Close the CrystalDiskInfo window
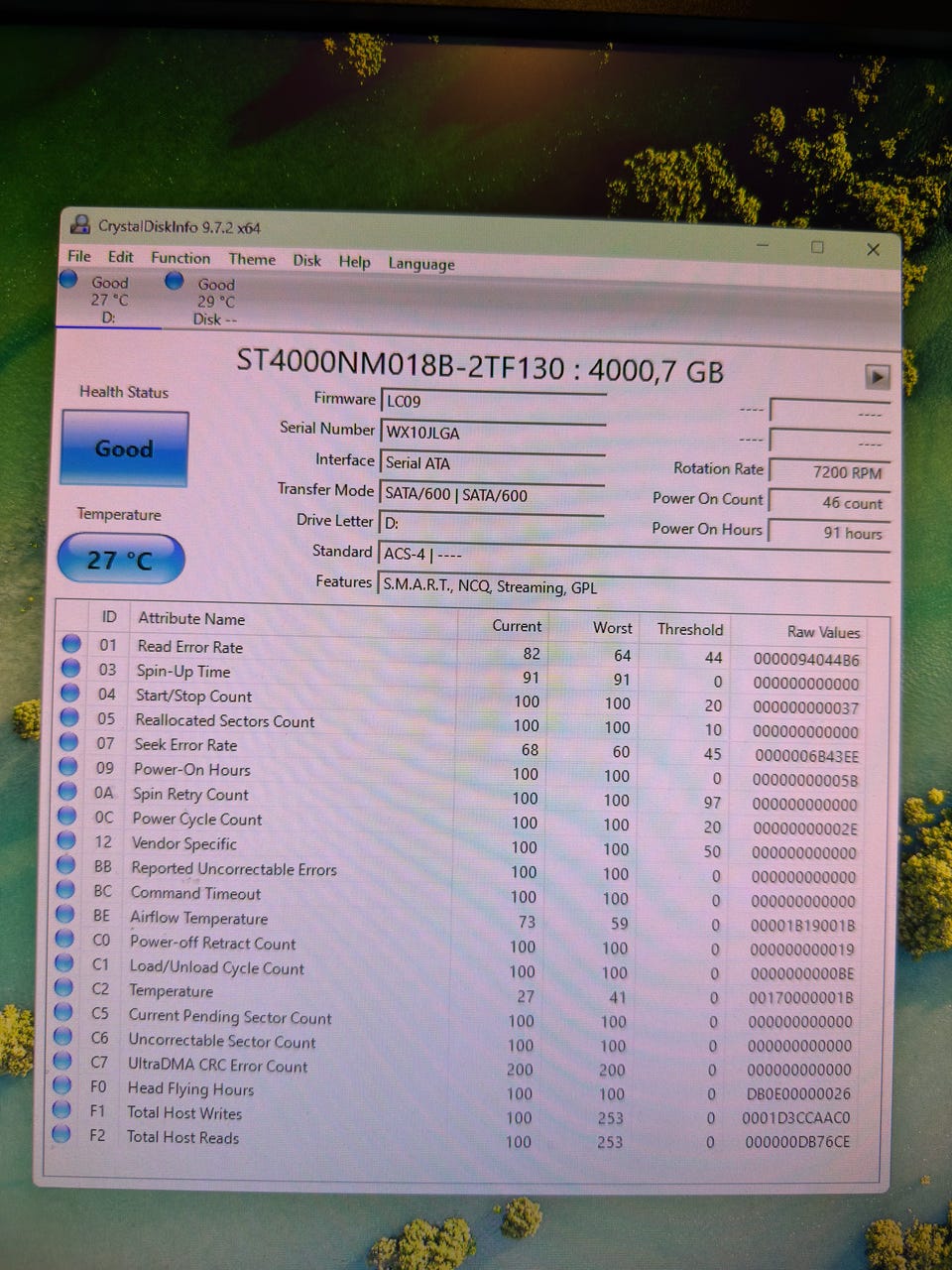This screenshot has height=1270, width=952. pos(873,250)
